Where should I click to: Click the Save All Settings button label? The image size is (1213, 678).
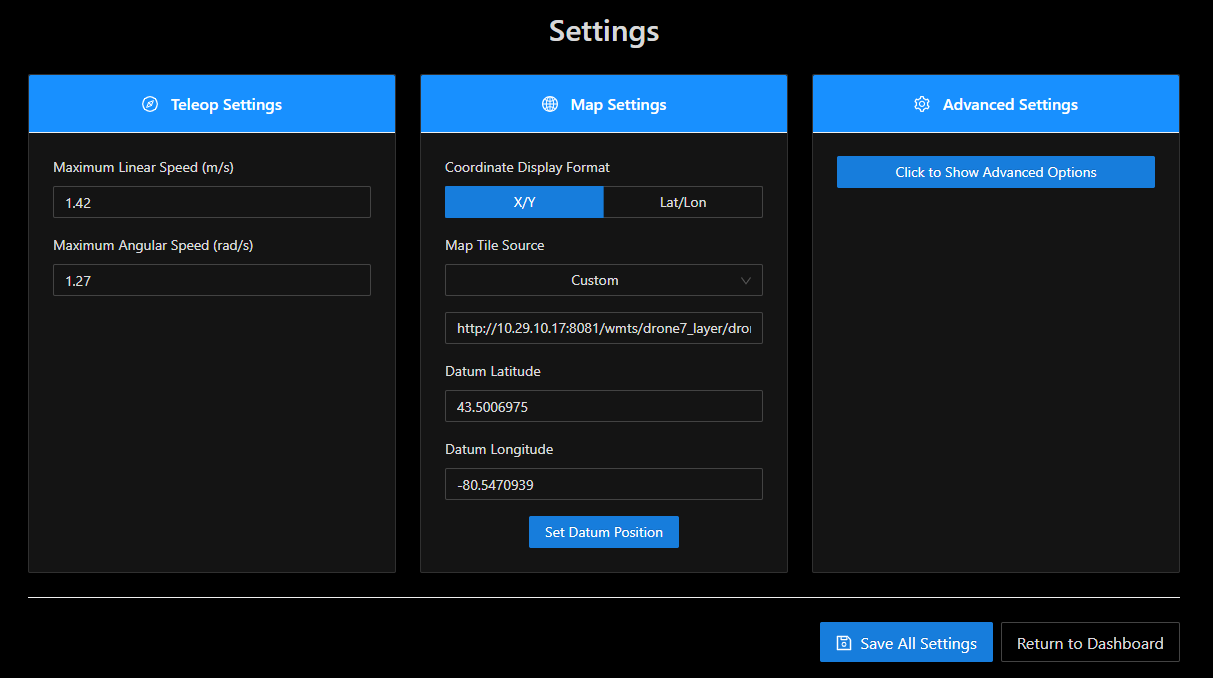pos(918,643)
